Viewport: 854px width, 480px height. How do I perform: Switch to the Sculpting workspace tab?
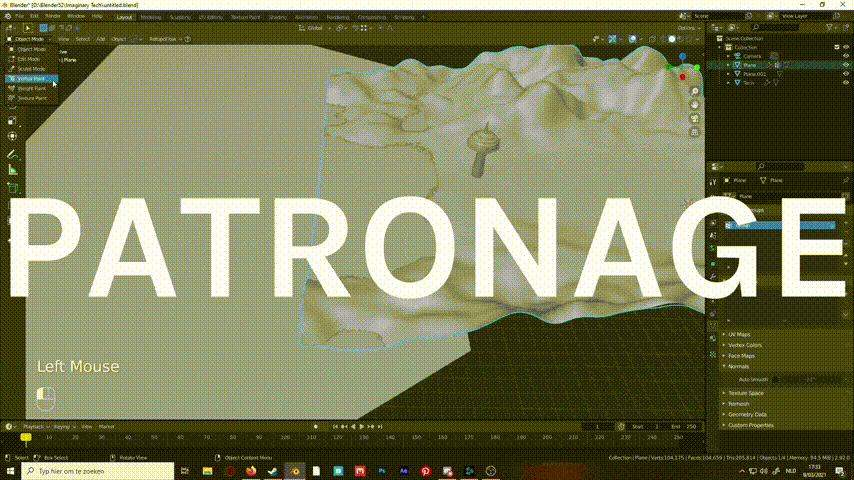(180, 17)
